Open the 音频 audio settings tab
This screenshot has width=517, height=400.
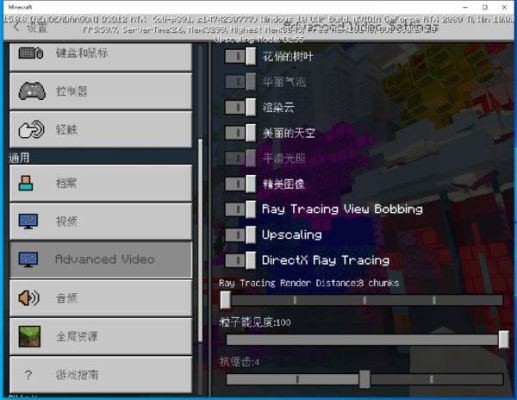click(x=101, y=298)
